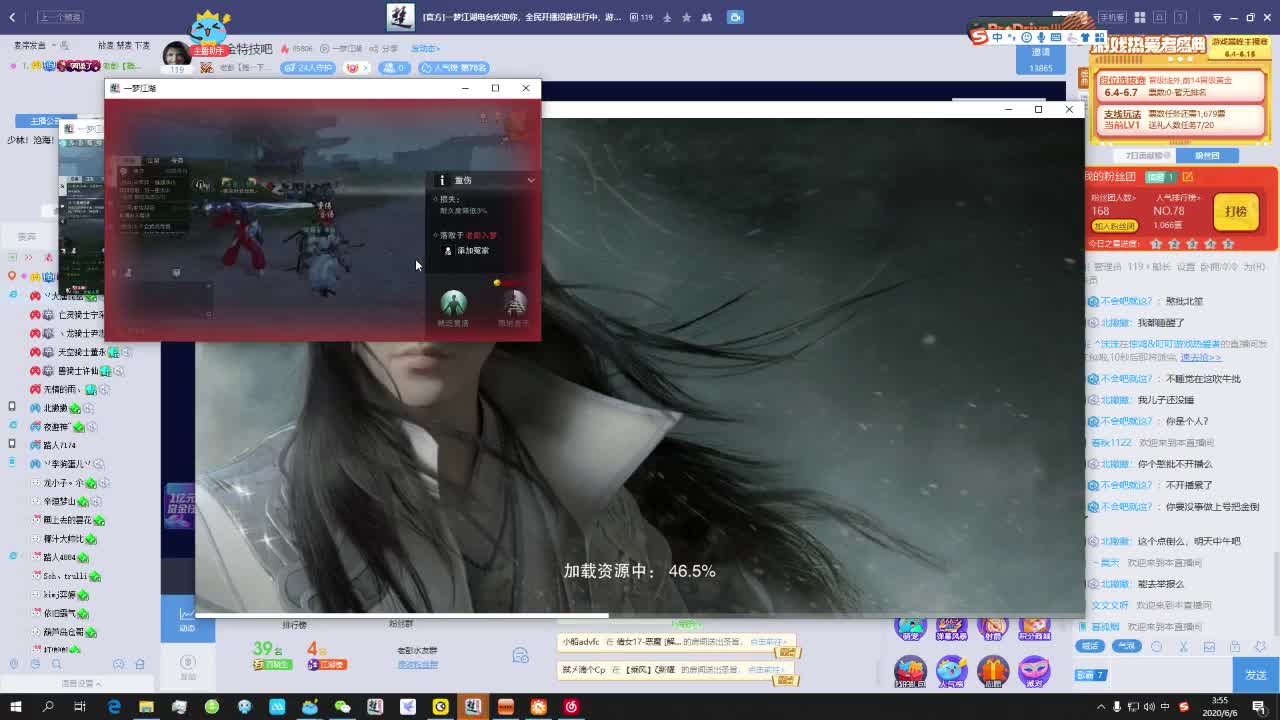
Task: Click the Sogou IME microphone icon
Action: coord(1041,37)
